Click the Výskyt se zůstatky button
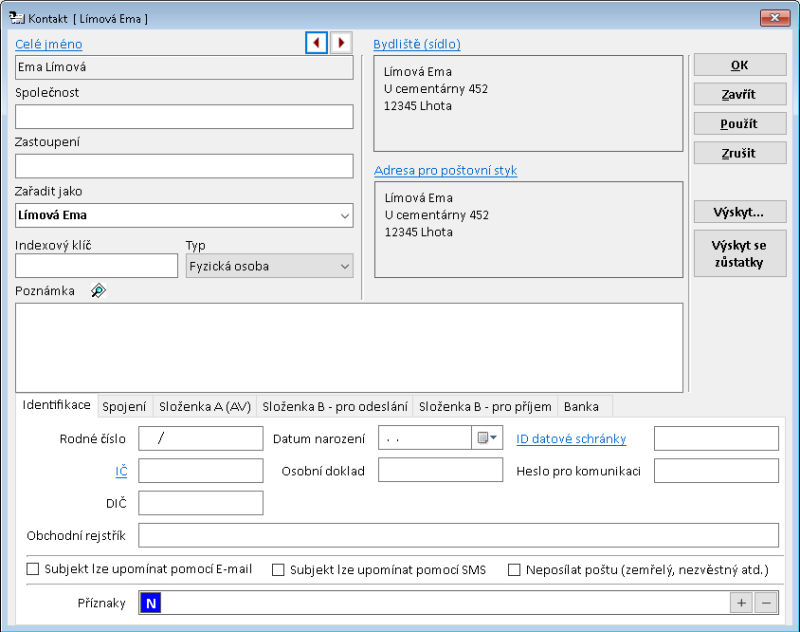 click(739, 252)
